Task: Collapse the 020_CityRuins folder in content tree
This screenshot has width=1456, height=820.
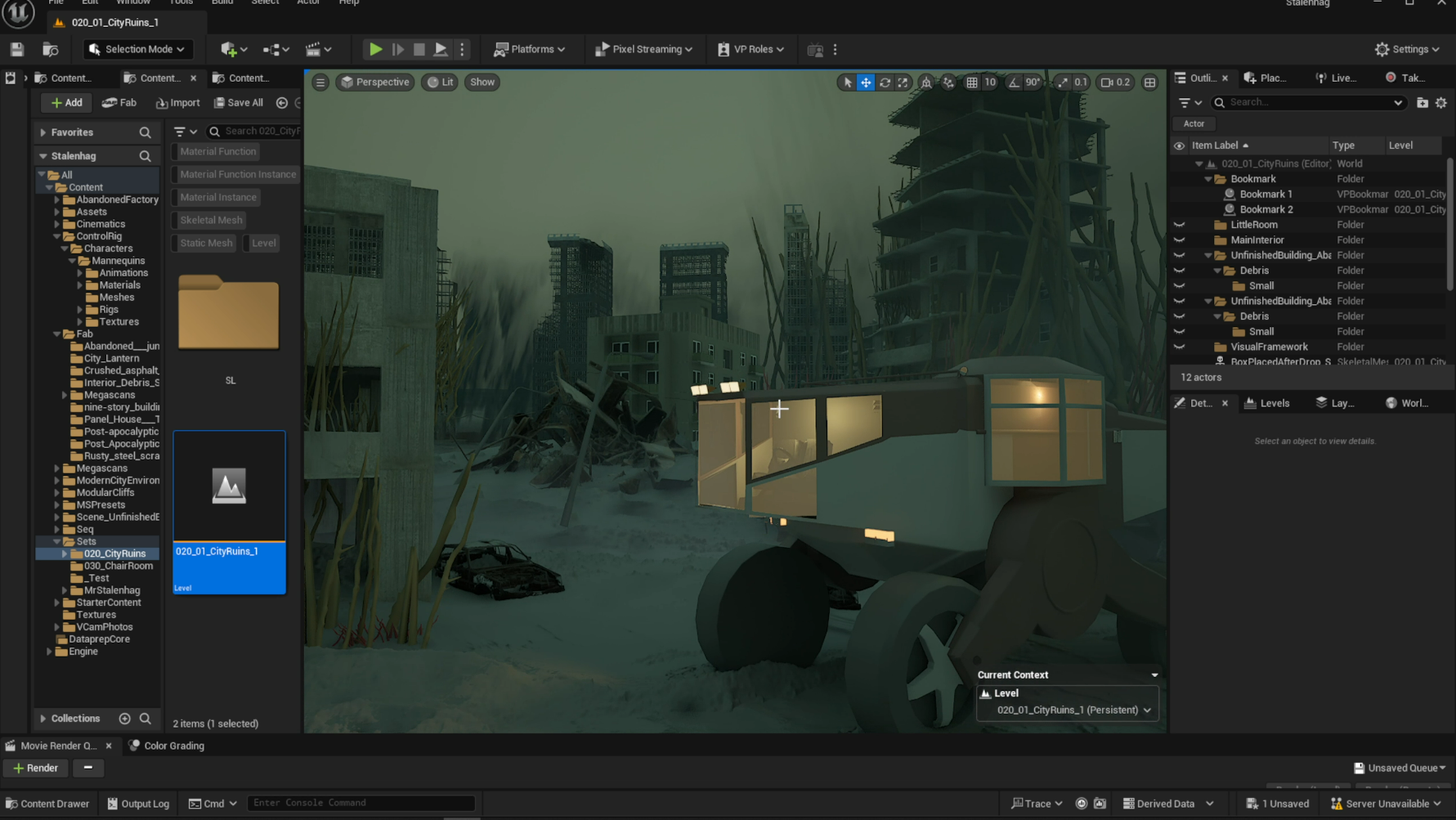Action: point(64,553)
